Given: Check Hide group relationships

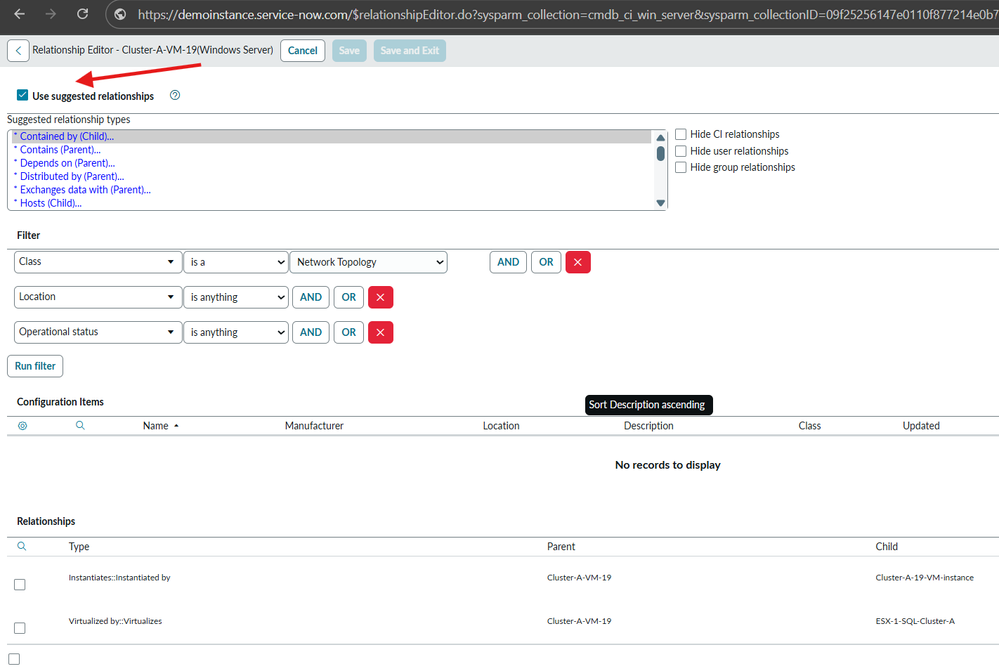Looking at the screenshot, I should pyautogui.click(x=680, y=167).
